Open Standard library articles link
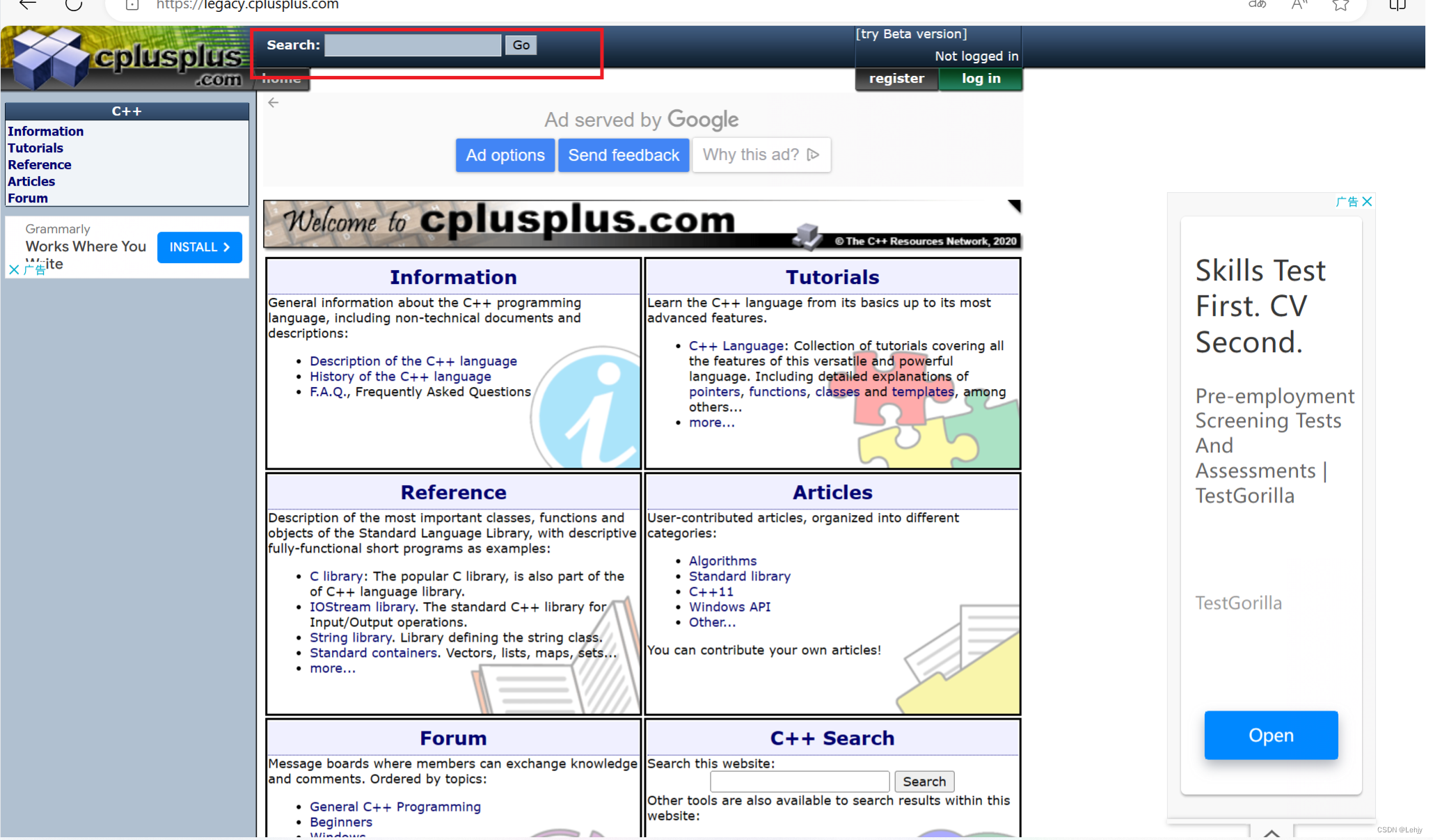 click(739, 576)
